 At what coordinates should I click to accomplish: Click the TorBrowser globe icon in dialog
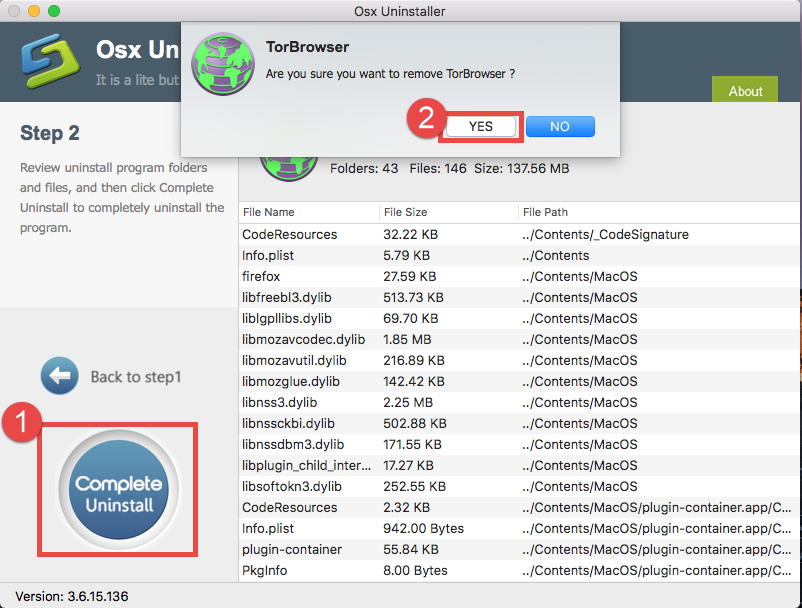(222, 64)
